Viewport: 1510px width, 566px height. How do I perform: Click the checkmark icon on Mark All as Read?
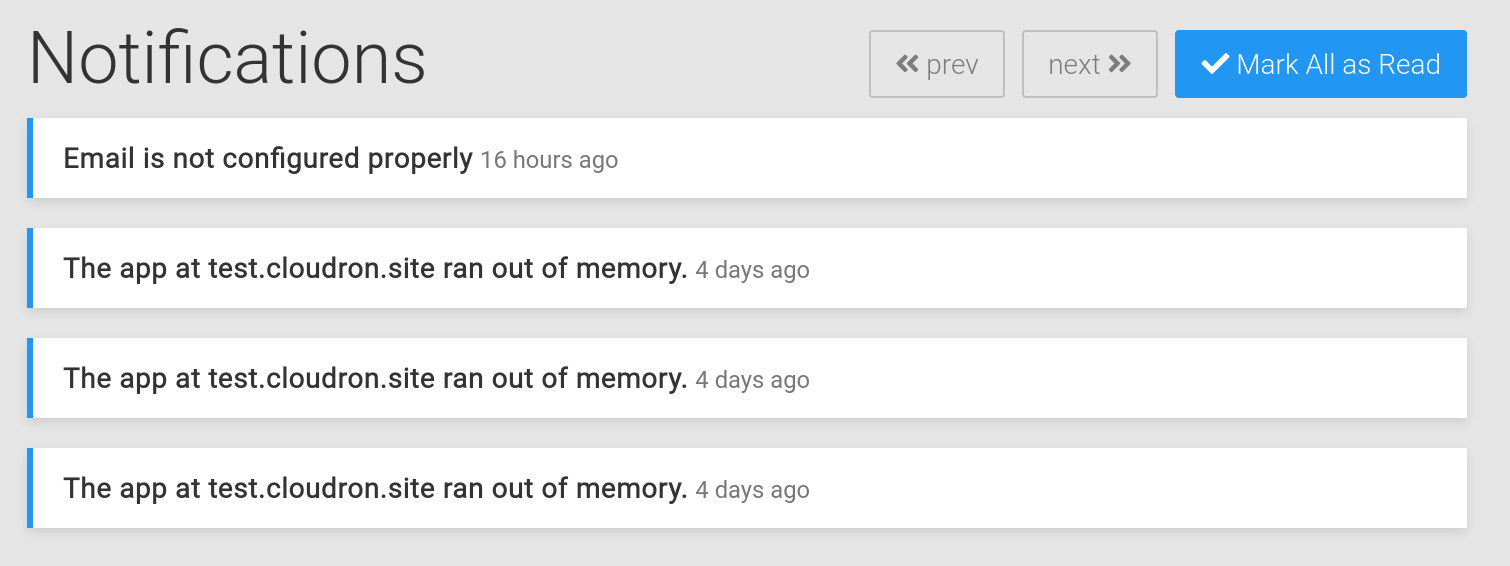click(1215, 64)
